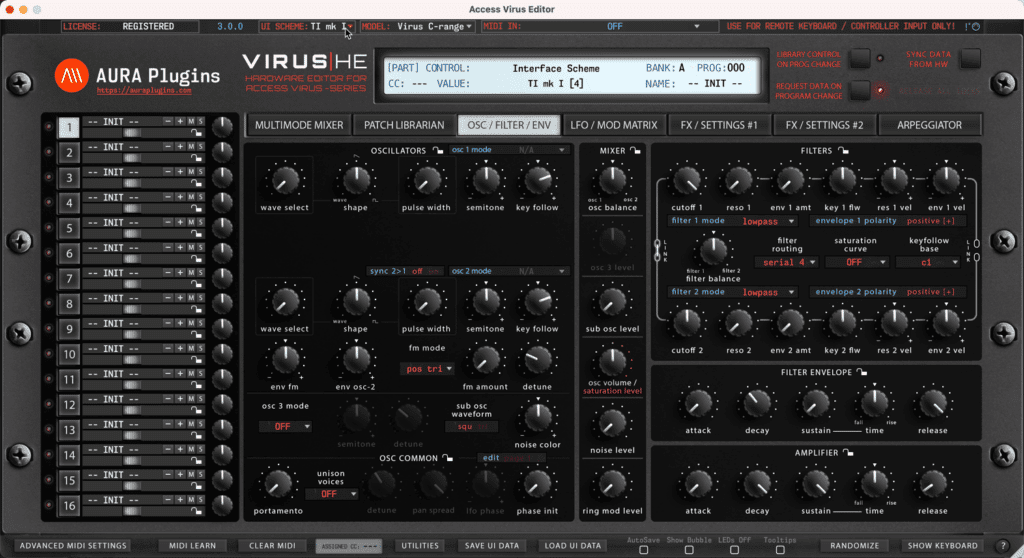Click the plus icon on part 3 row
This screenshot has height=558, width=1024.
180,172
